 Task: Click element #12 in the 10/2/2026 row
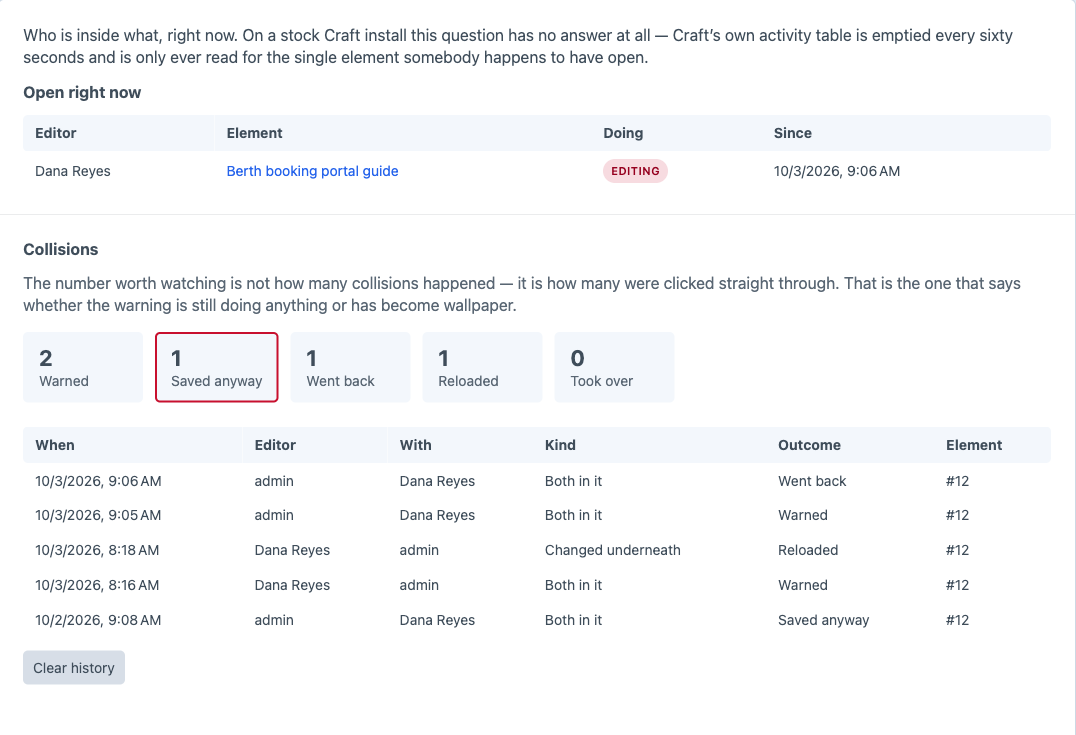957,620
